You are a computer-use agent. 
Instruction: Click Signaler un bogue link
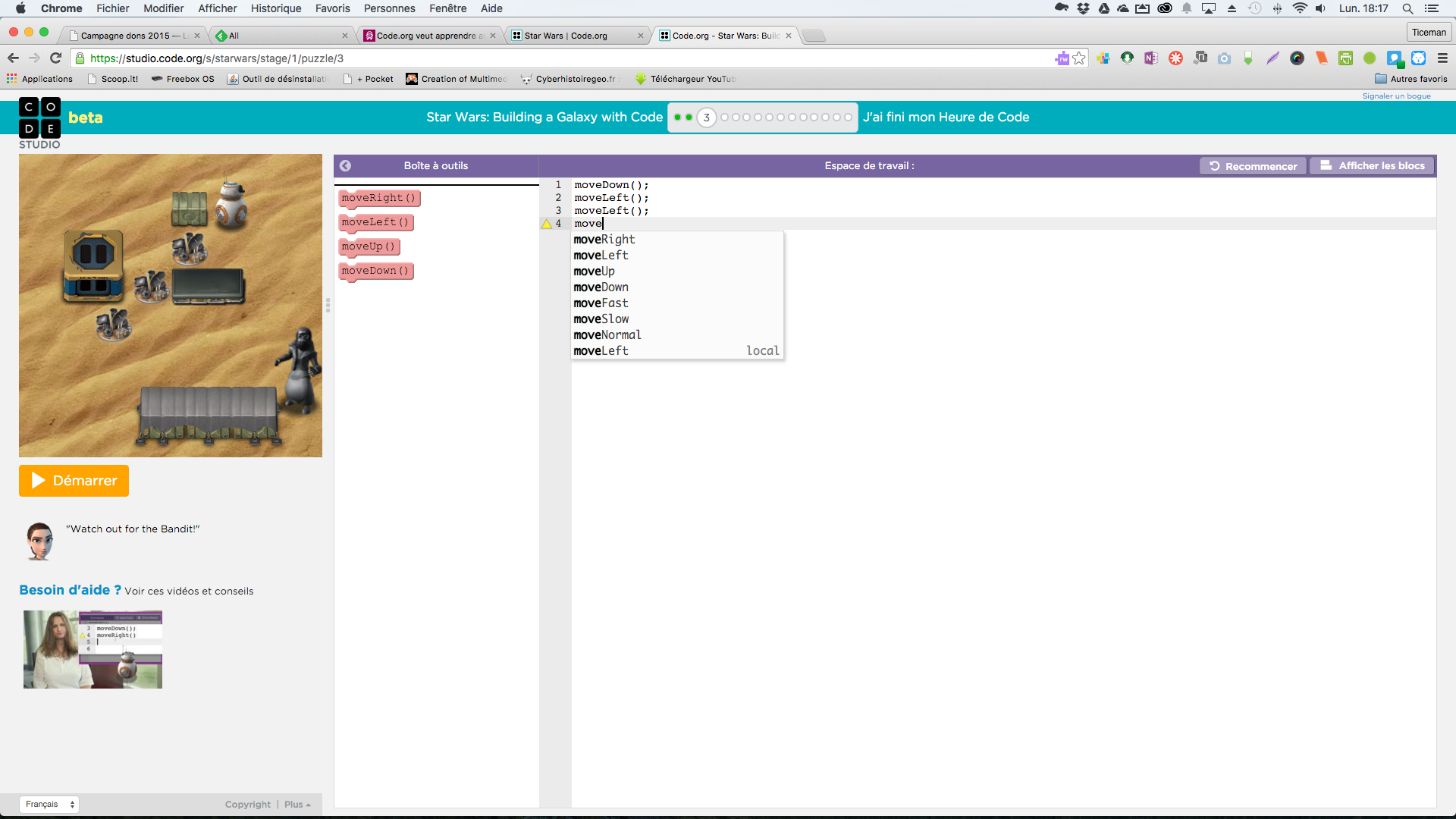(x=1396, y=96)
